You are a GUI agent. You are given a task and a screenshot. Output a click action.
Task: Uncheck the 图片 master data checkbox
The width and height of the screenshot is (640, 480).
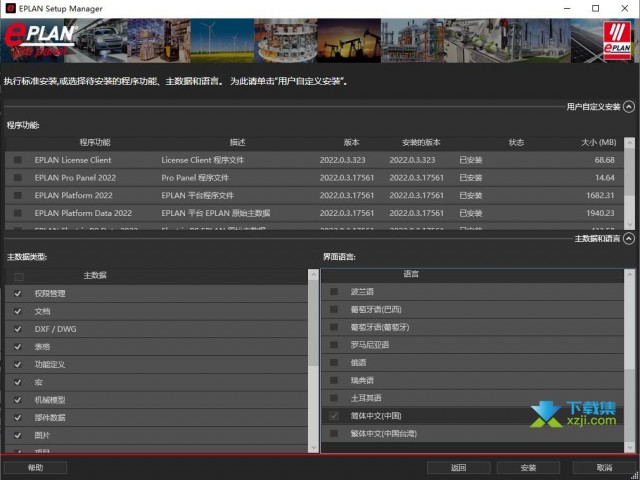[x=18, y=436]
